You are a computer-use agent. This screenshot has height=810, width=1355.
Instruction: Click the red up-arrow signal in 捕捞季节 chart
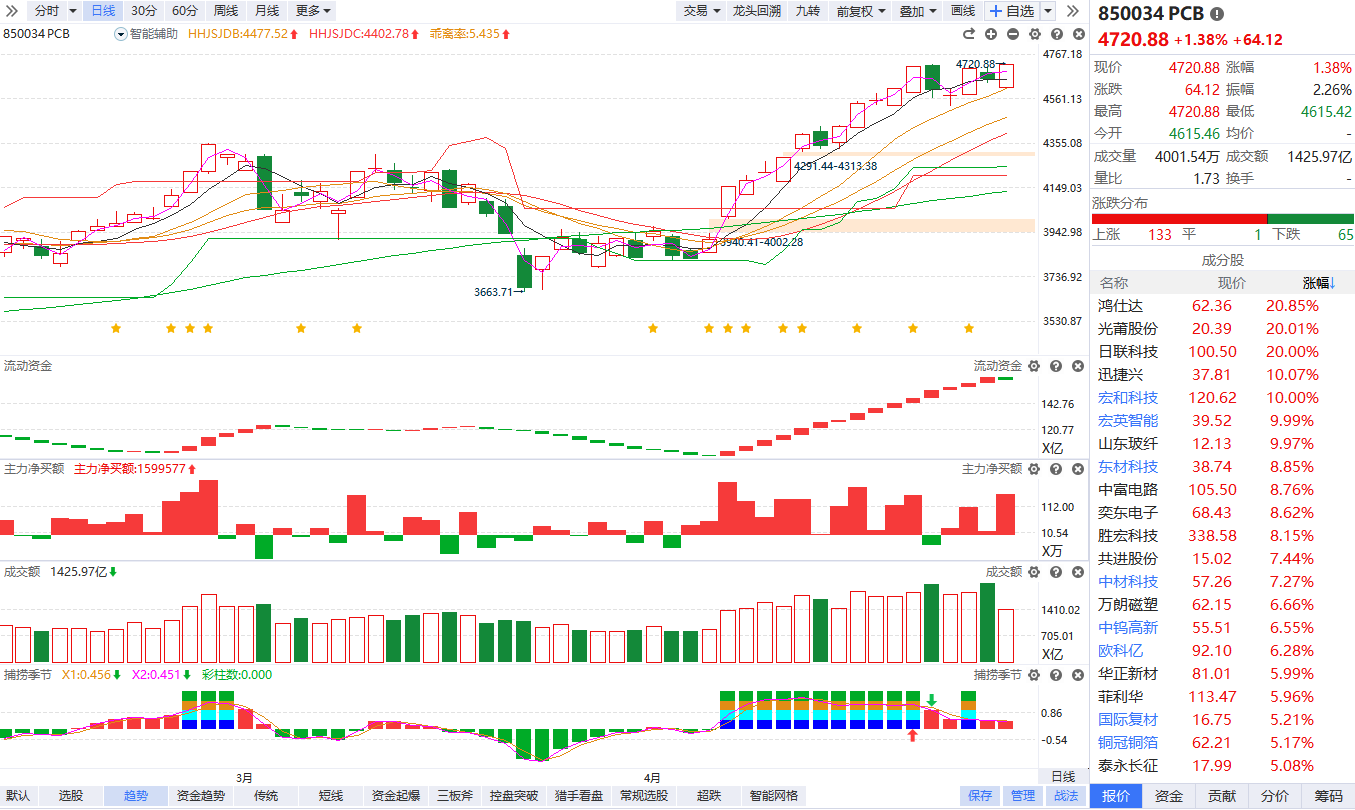(x=912, y=736)
